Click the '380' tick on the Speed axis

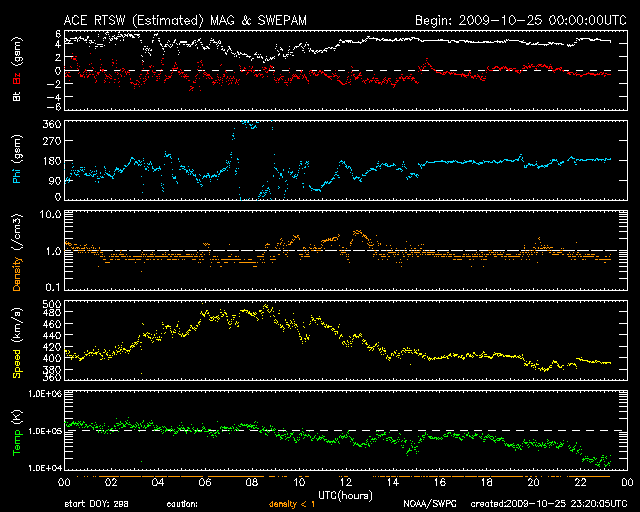point(52,370)
